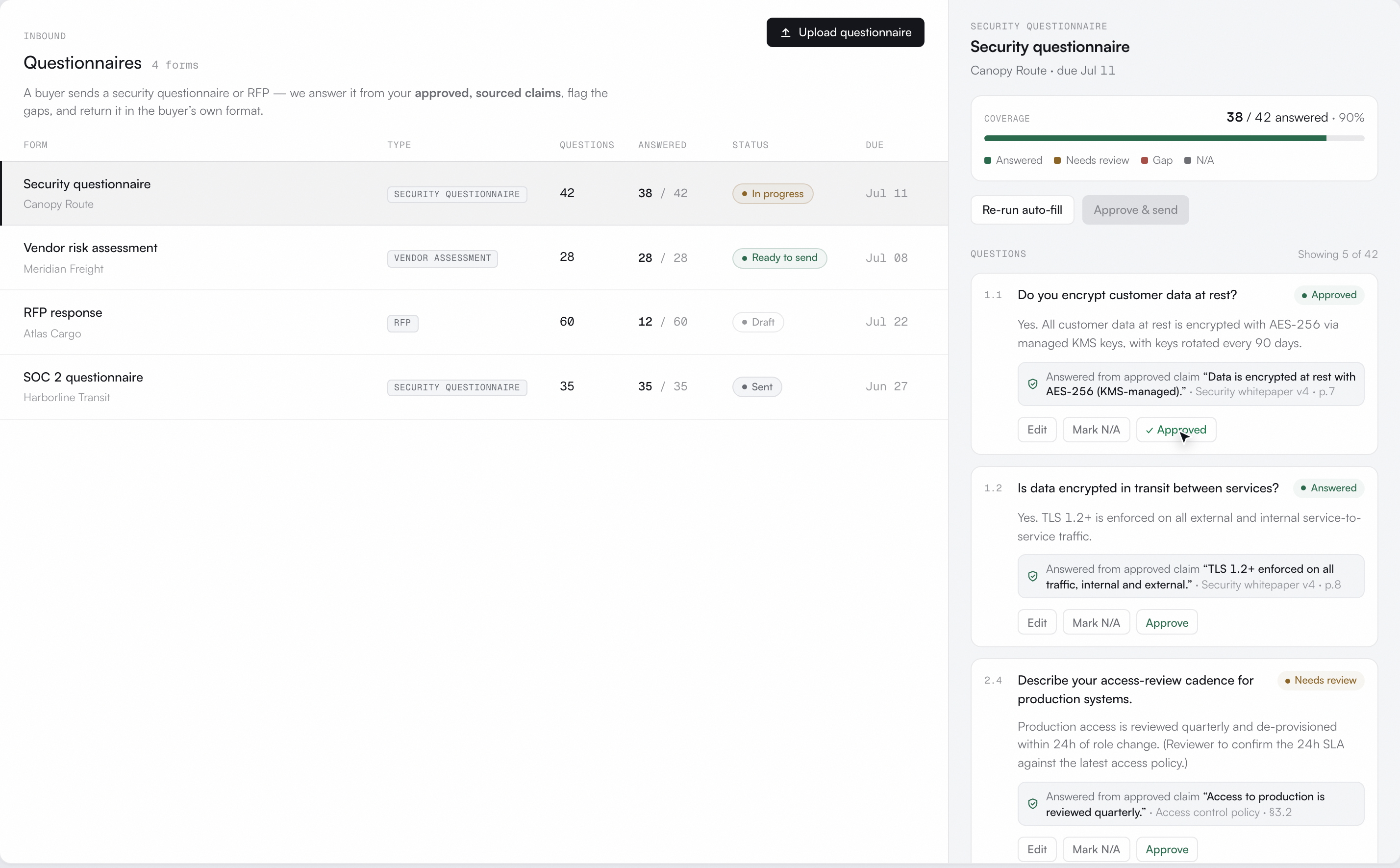The height and width of the screenshot is (868, 1400).
Task: Click the QUESTIONS column header
Action: click(x=586, y=145)
